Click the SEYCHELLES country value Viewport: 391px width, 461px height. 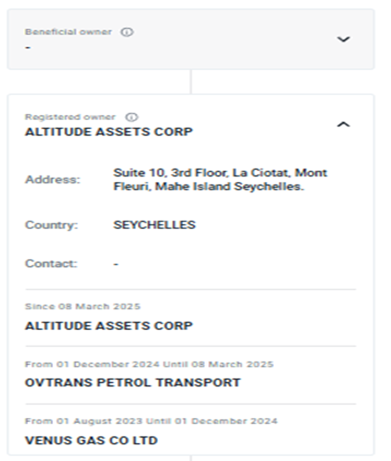(x=154, y=225)
